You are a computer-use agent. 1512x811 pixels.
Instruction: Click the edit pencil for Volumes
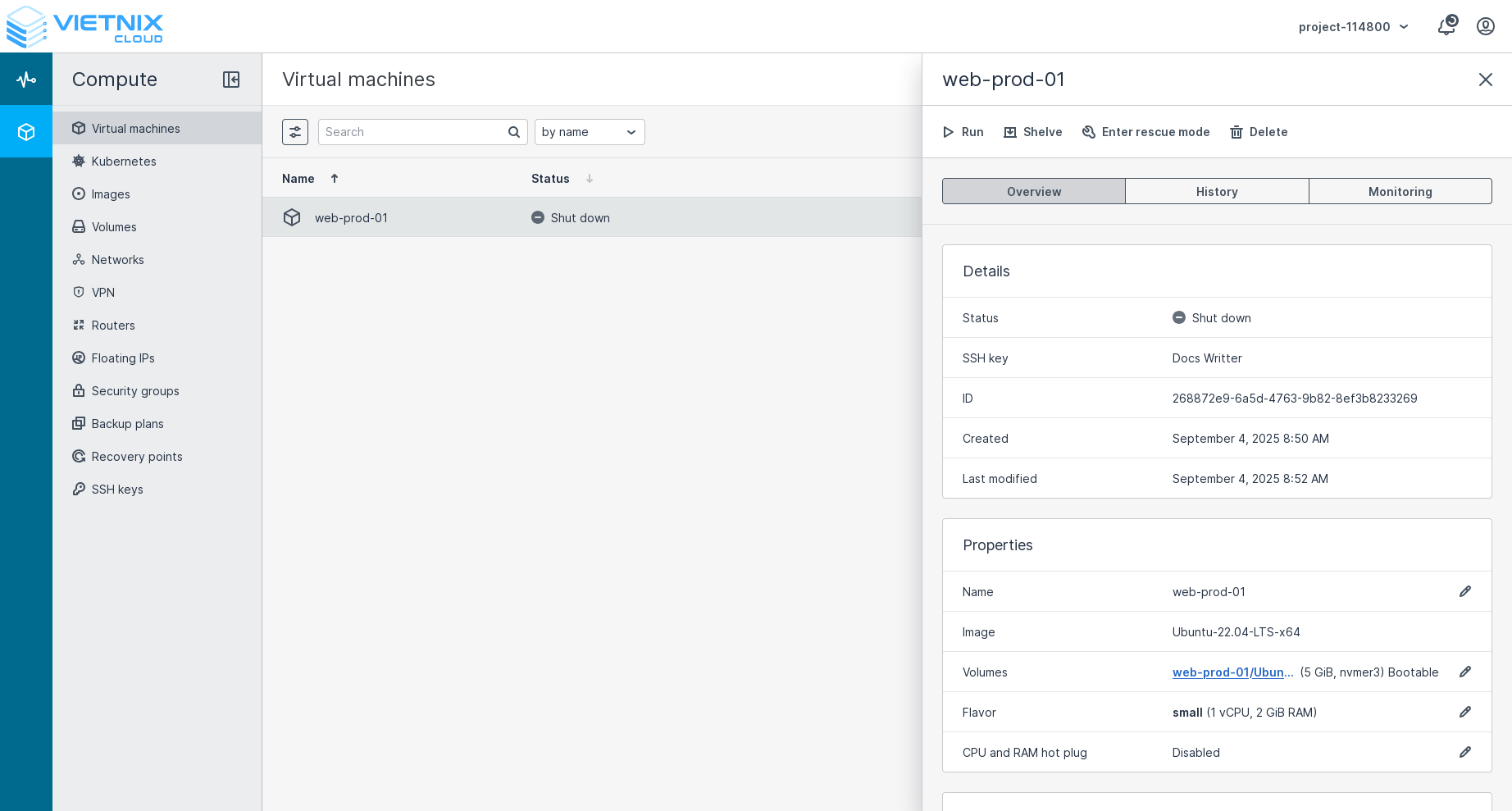(1464, 672)
